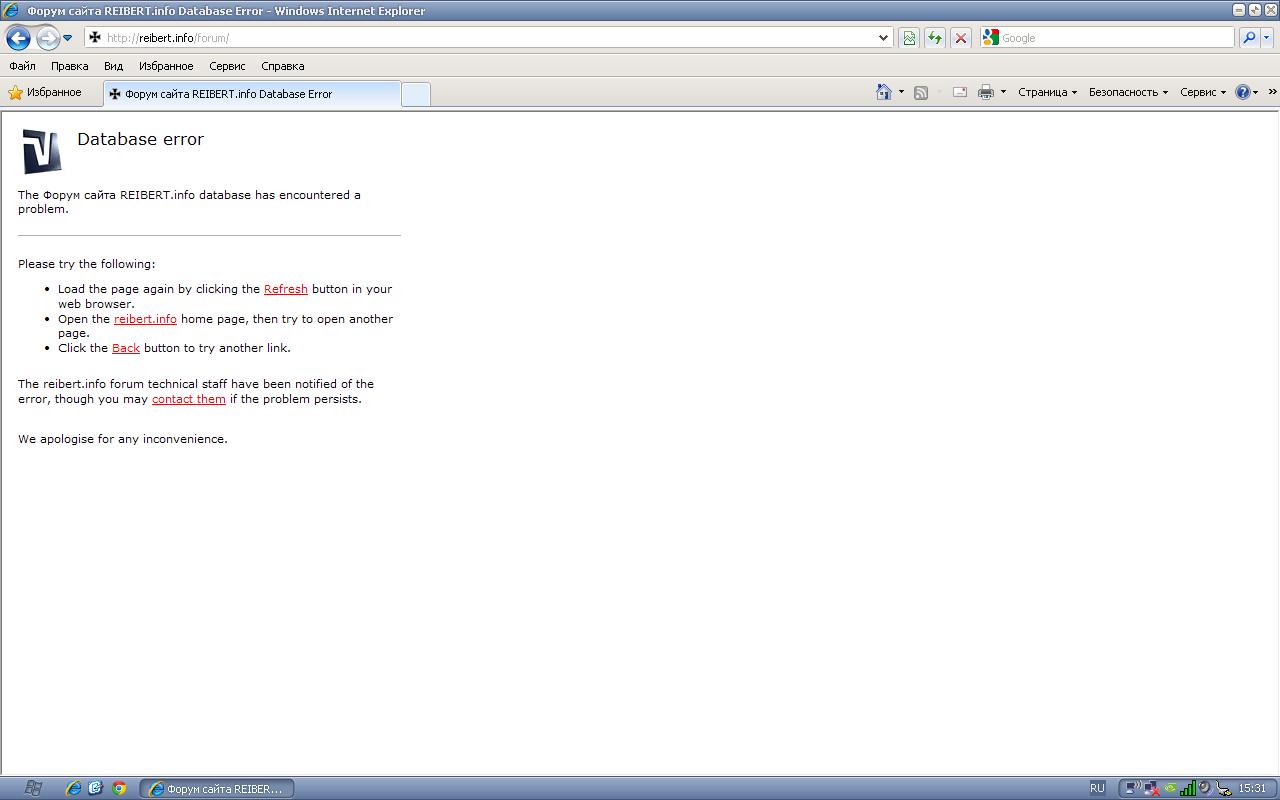This screenshot has width=1280, height=800.
Task: Launch Chrome from the quick launch bar
Action: point(119,788)
